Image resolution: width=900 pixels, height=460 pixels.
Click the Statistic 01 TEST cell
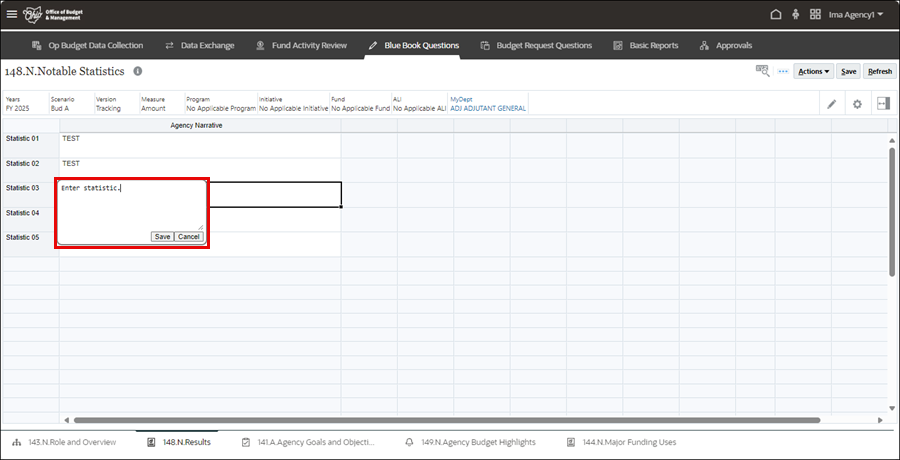coord(199,138)
